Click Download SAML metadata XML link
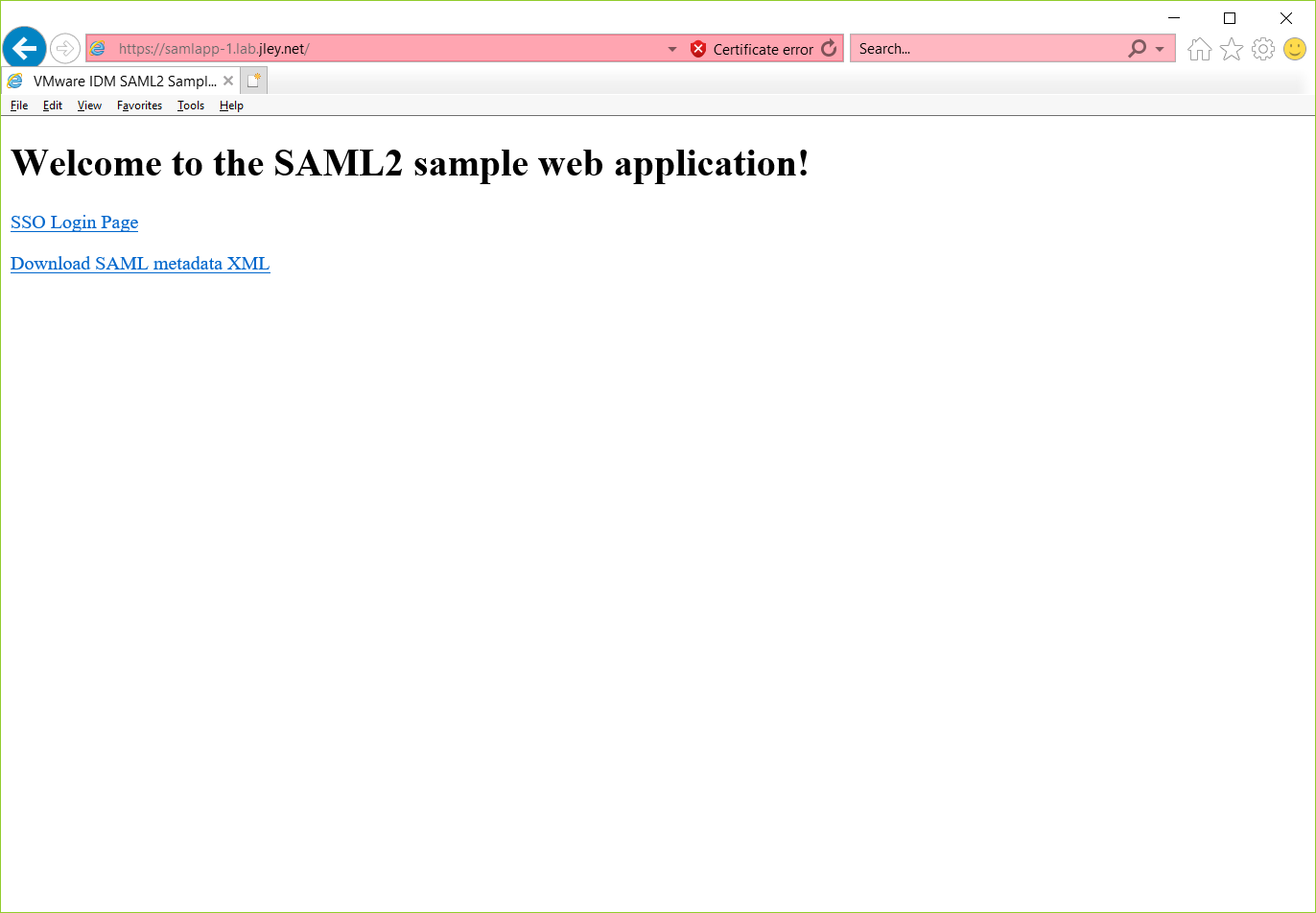Image resolution: width=1316 pixels, height=913 pixels. click(x=140, y=264)
